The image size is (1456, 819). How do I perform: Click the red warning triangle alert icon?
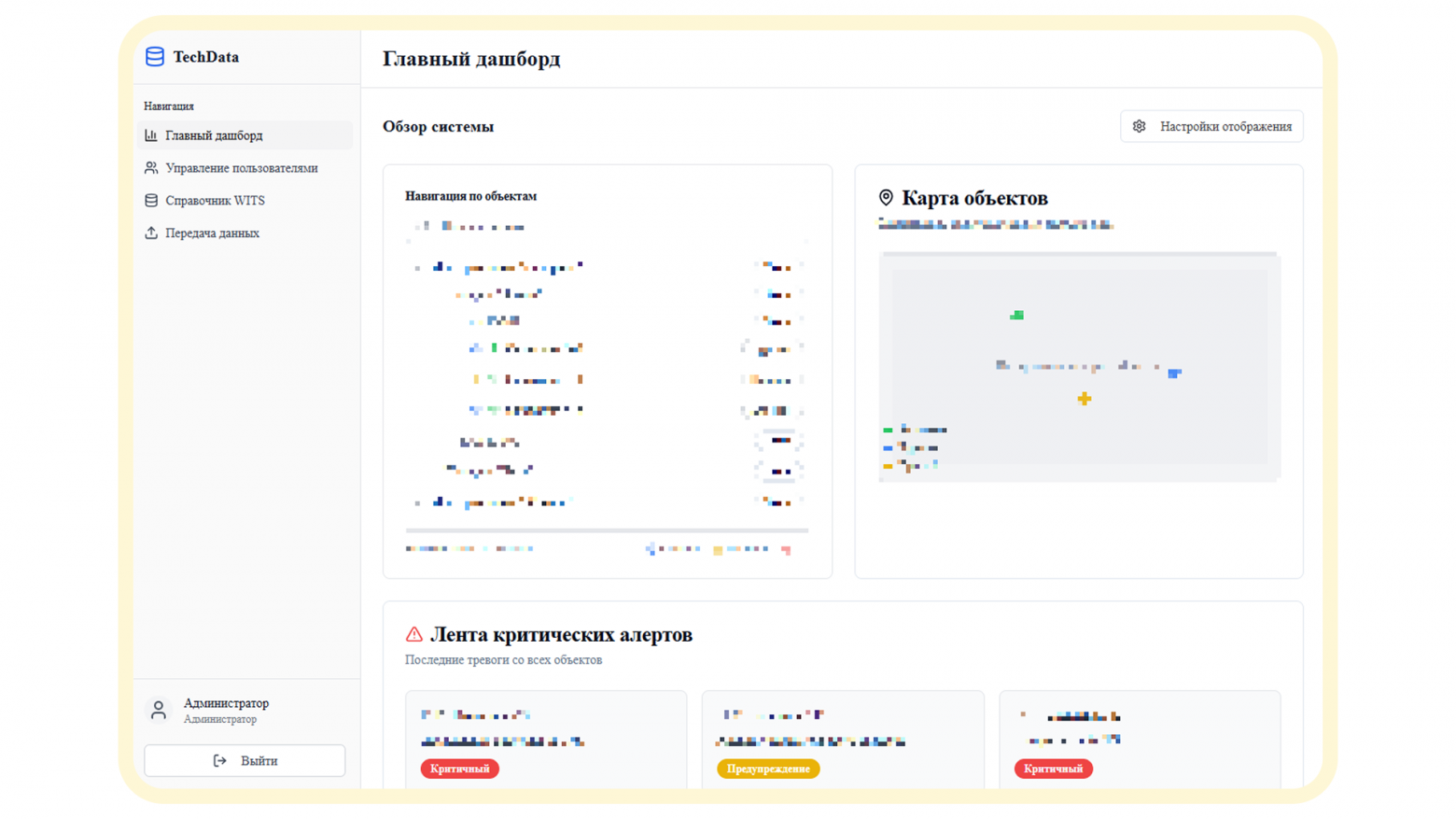point(414,635)
